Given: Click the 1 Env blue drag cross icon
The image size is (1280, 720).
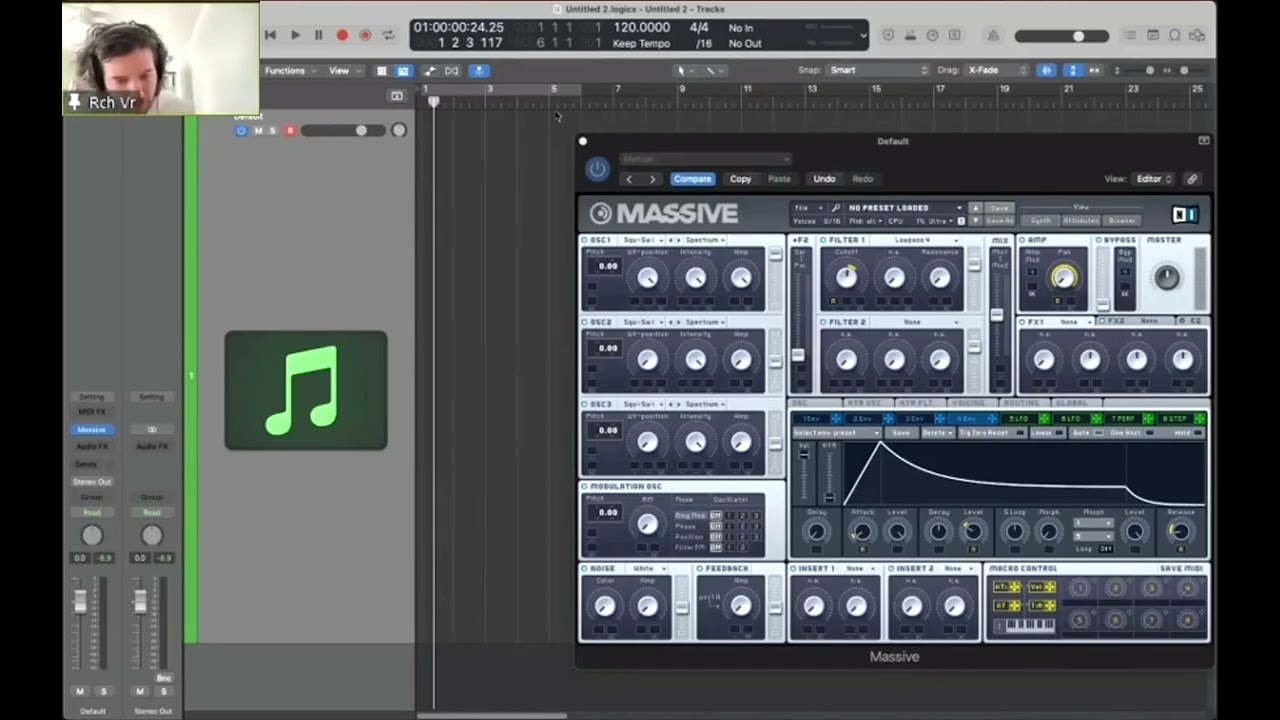Looking at the screenshot, I should click(x=836, y=419).
